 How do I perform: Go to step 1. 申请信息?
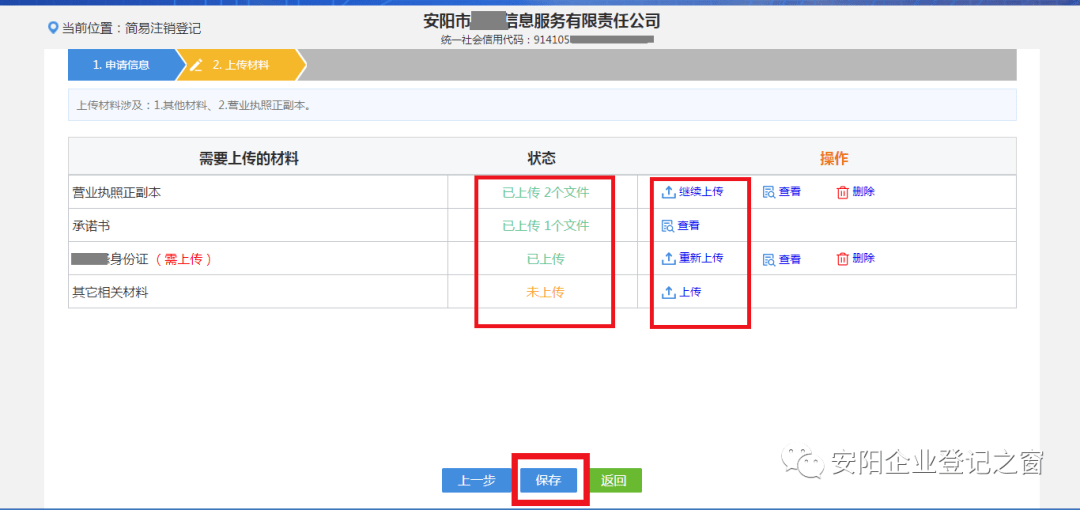tap(121, 65)
